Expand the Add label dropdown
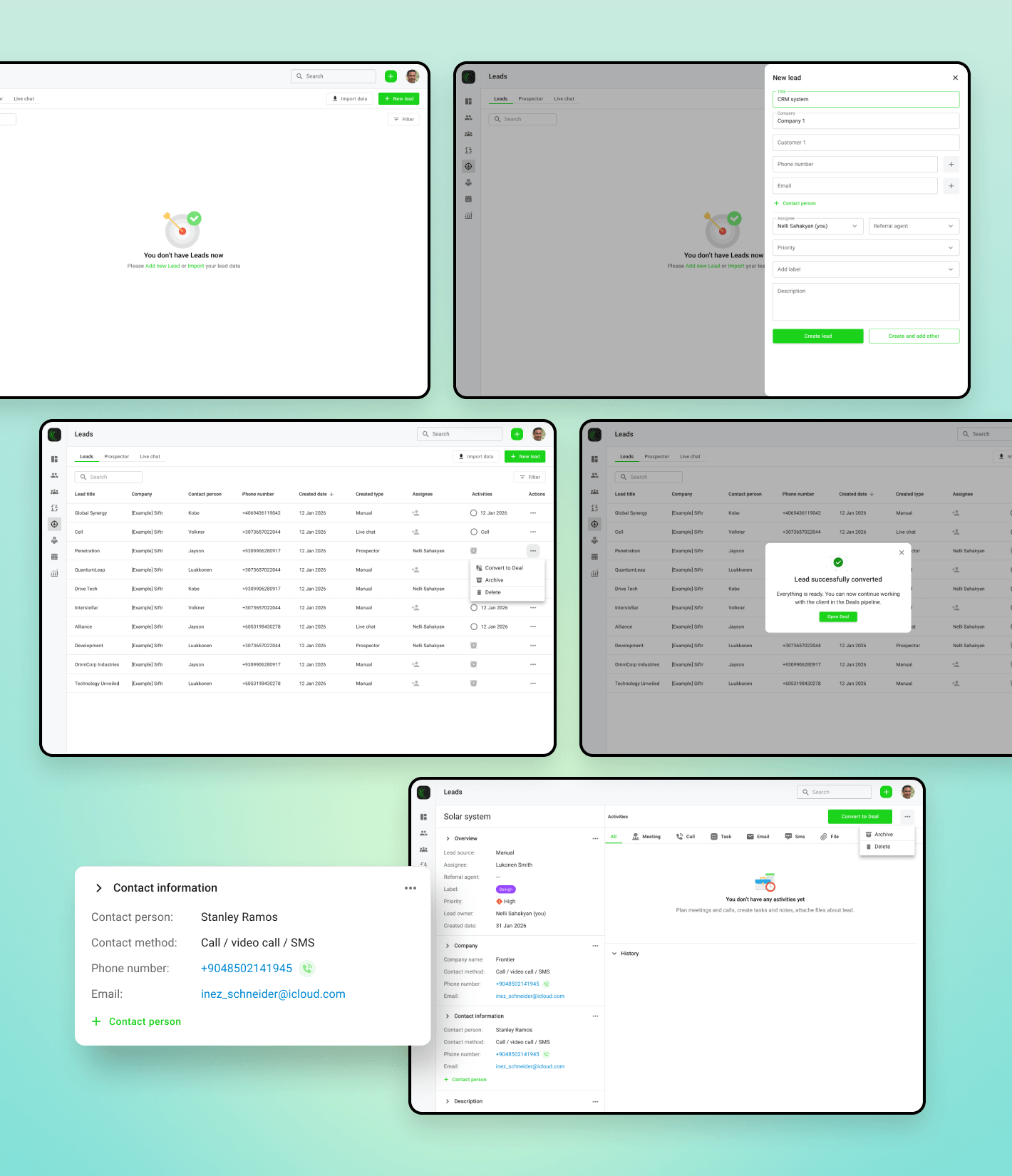The width and height of the screenshot is (1012, 1176). coord(866,269)
